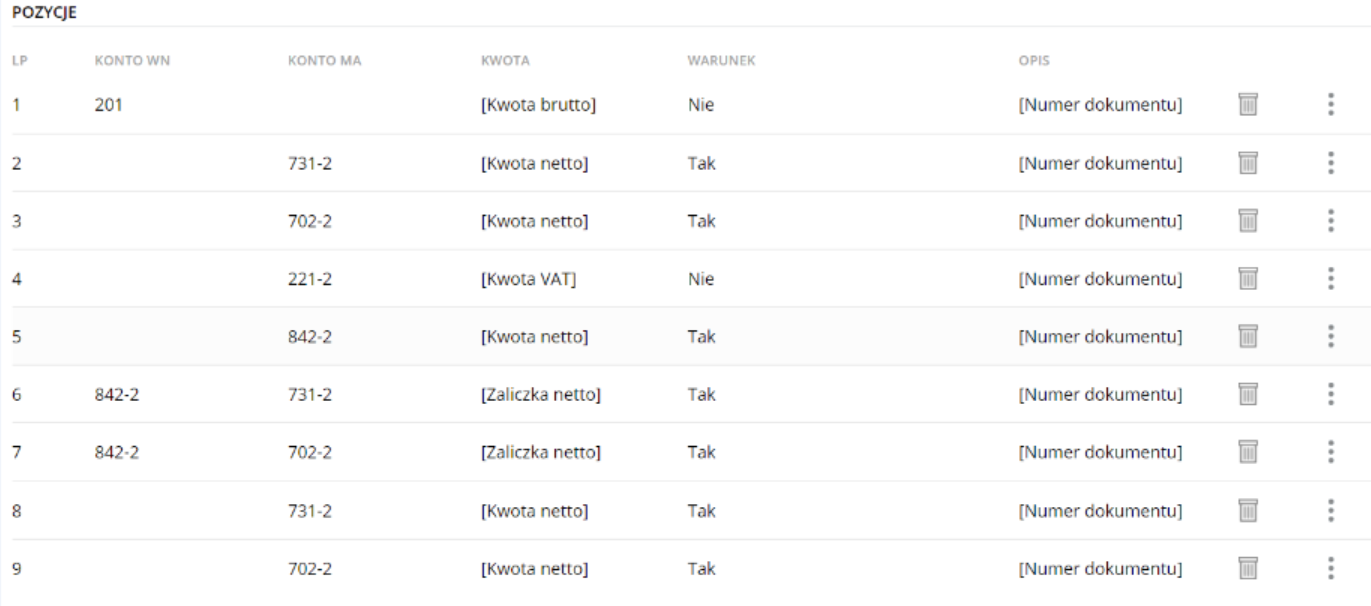1371x606 pixels.
Task: Delete position 1 with the trash icon
Action: [x=1246, y=104]
